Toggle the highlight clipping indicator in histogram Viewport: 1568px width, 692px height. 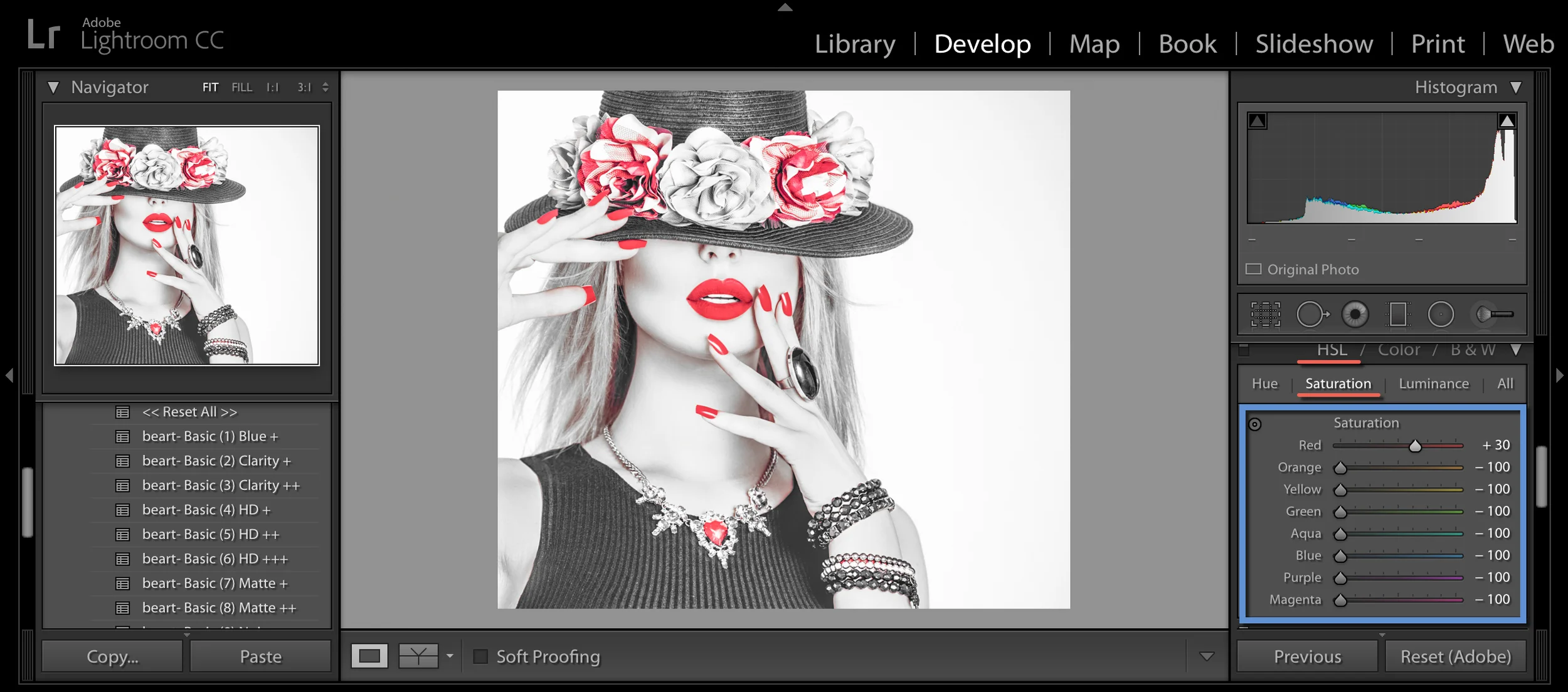click(x=1507, y=121)
